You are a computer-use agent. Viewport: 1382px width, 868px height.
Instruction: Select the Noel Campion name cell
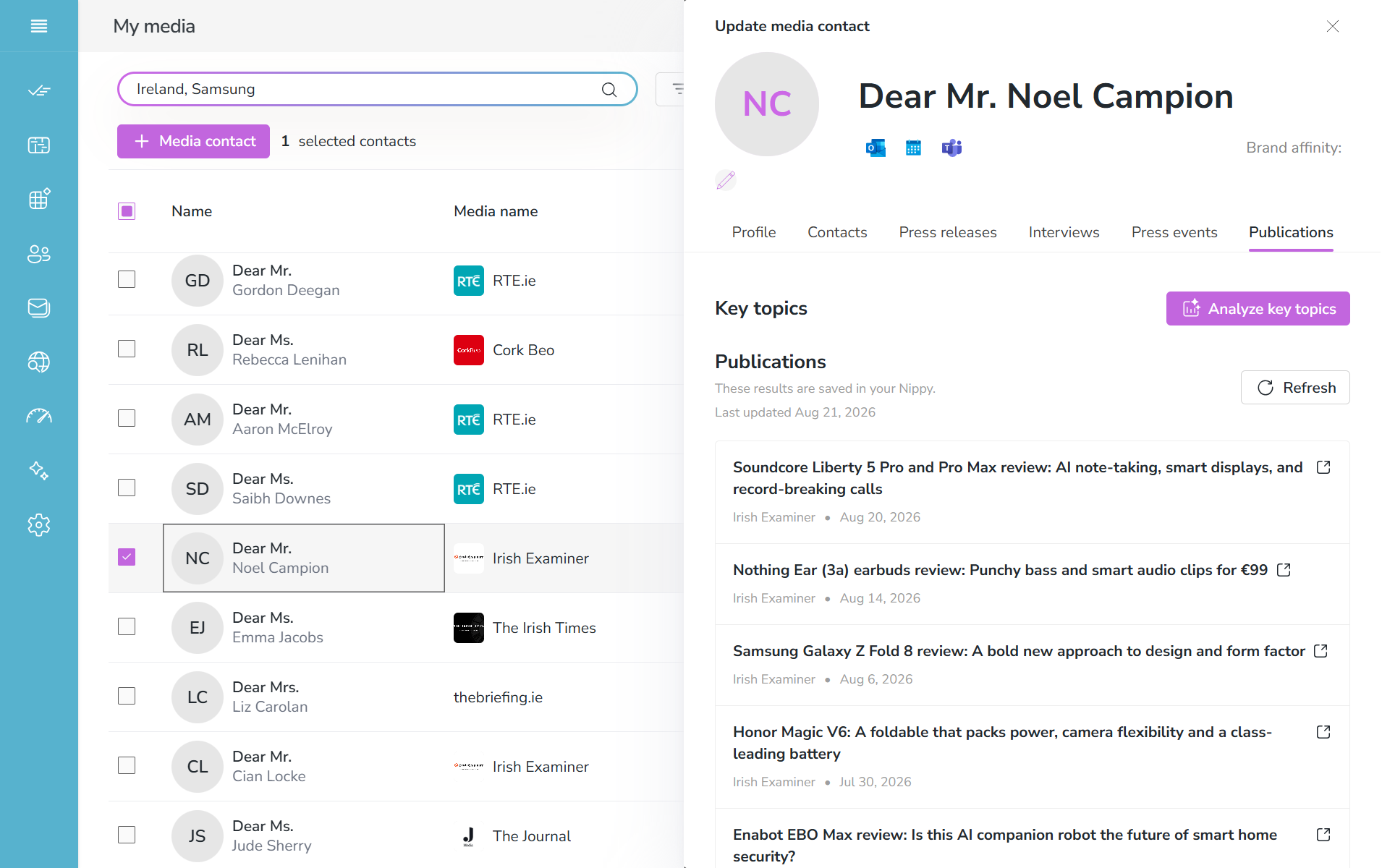click(x=304, y=558)
